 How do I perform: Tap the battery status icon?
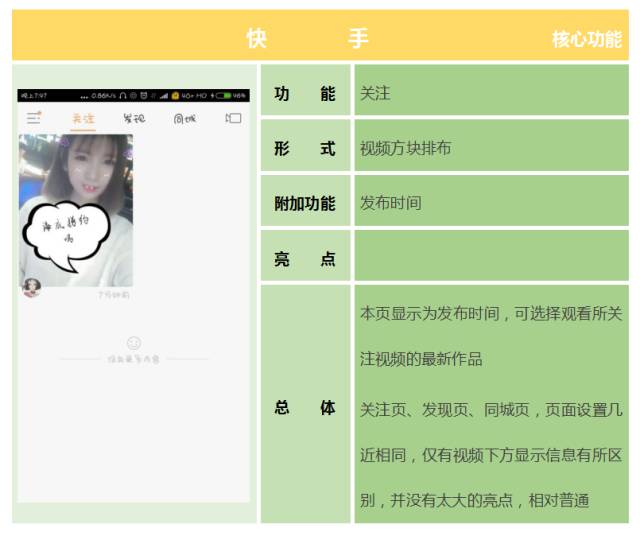(x=223, y=96)
